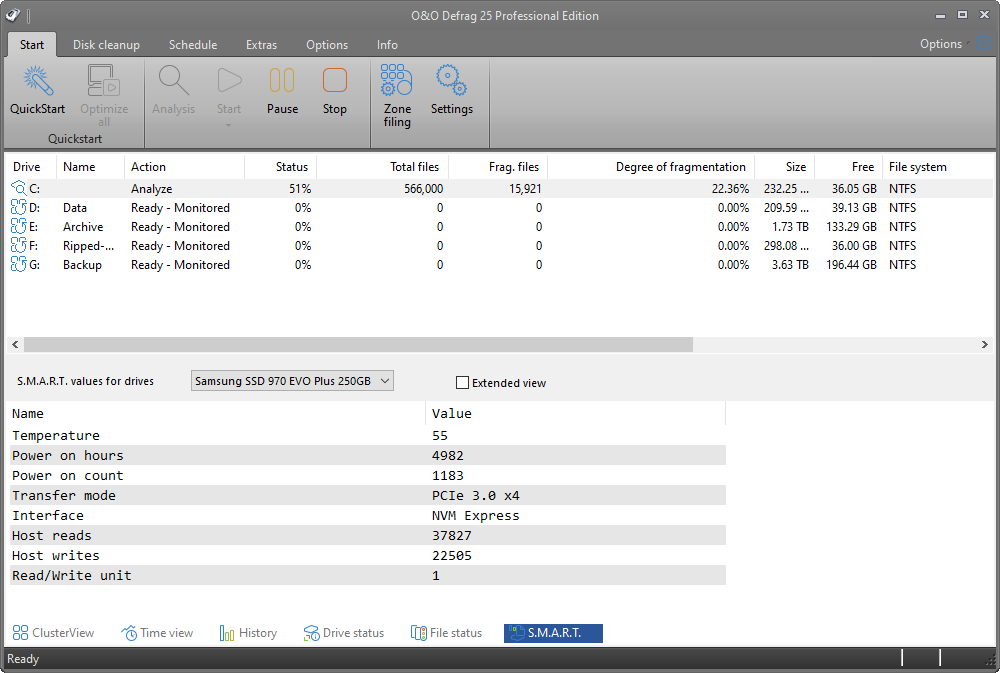Enable the Extended view checkbox
The image size is (1000, 673).
462,382
